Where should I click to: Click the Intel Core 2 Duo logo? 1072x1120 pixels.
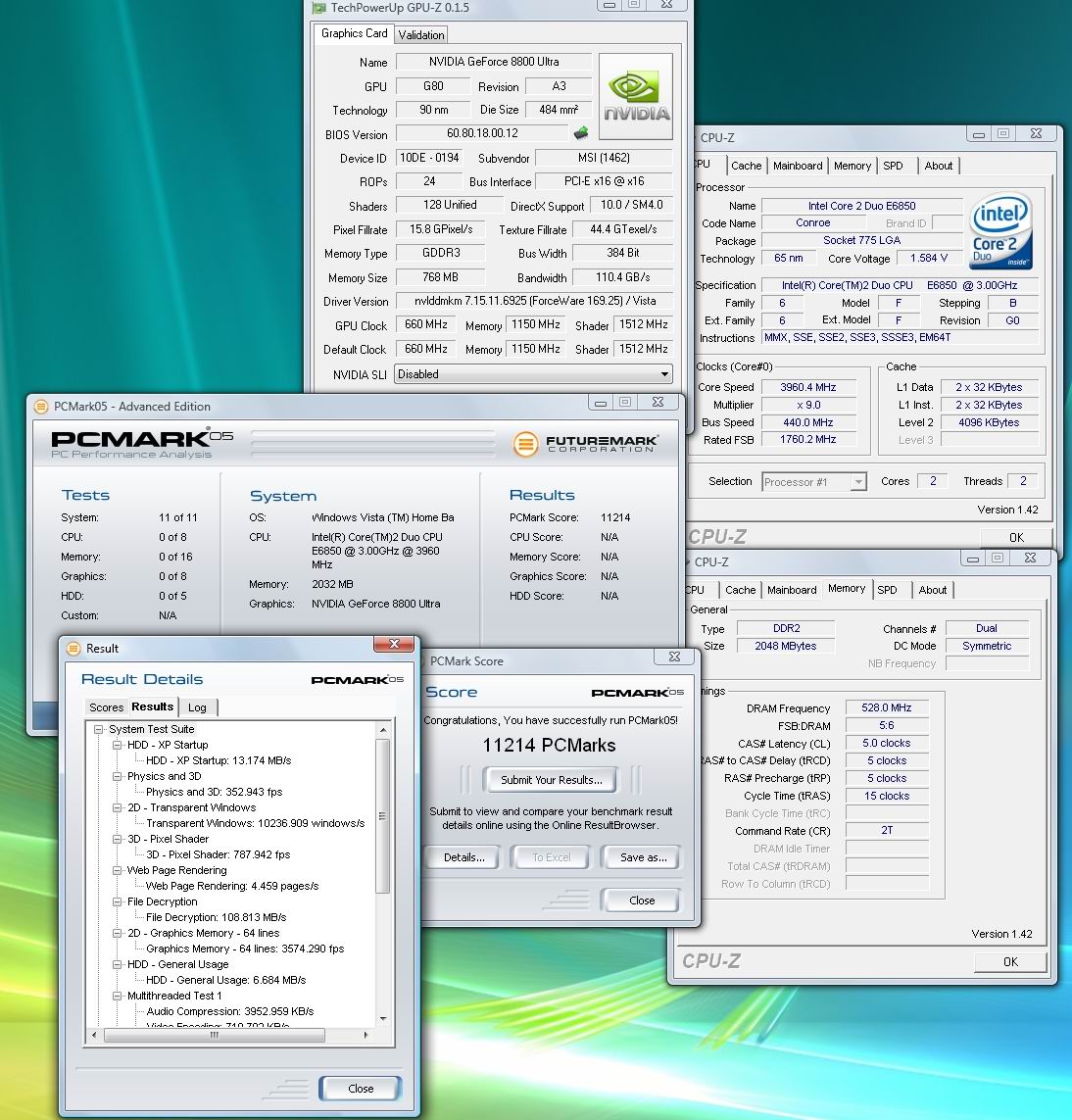1000,230
